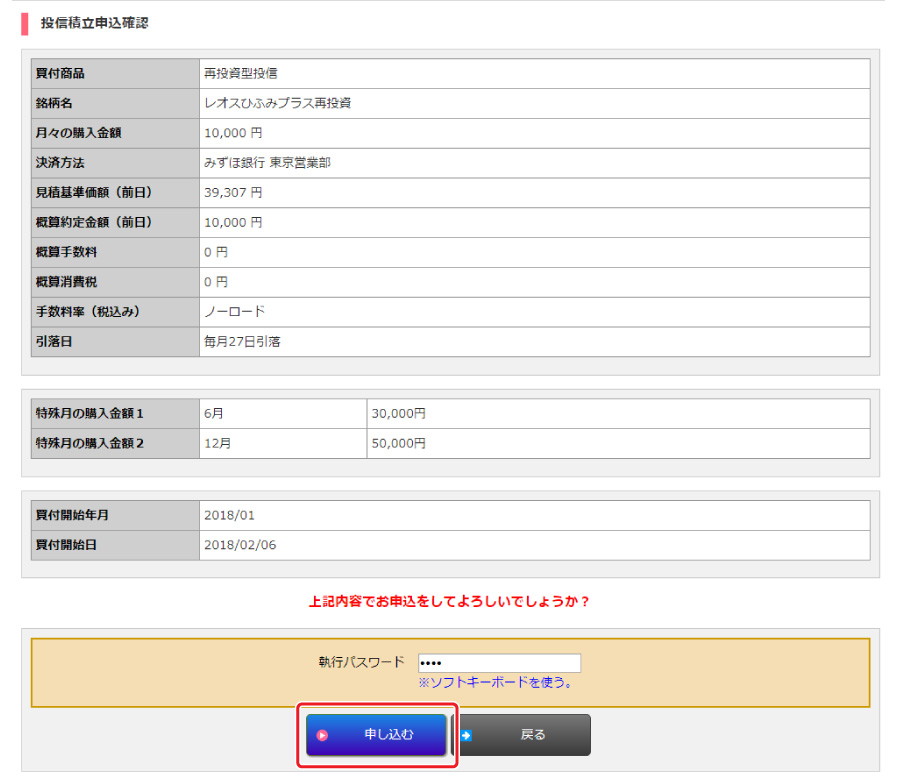Select the 決済方法 label cell

point(115,163)
